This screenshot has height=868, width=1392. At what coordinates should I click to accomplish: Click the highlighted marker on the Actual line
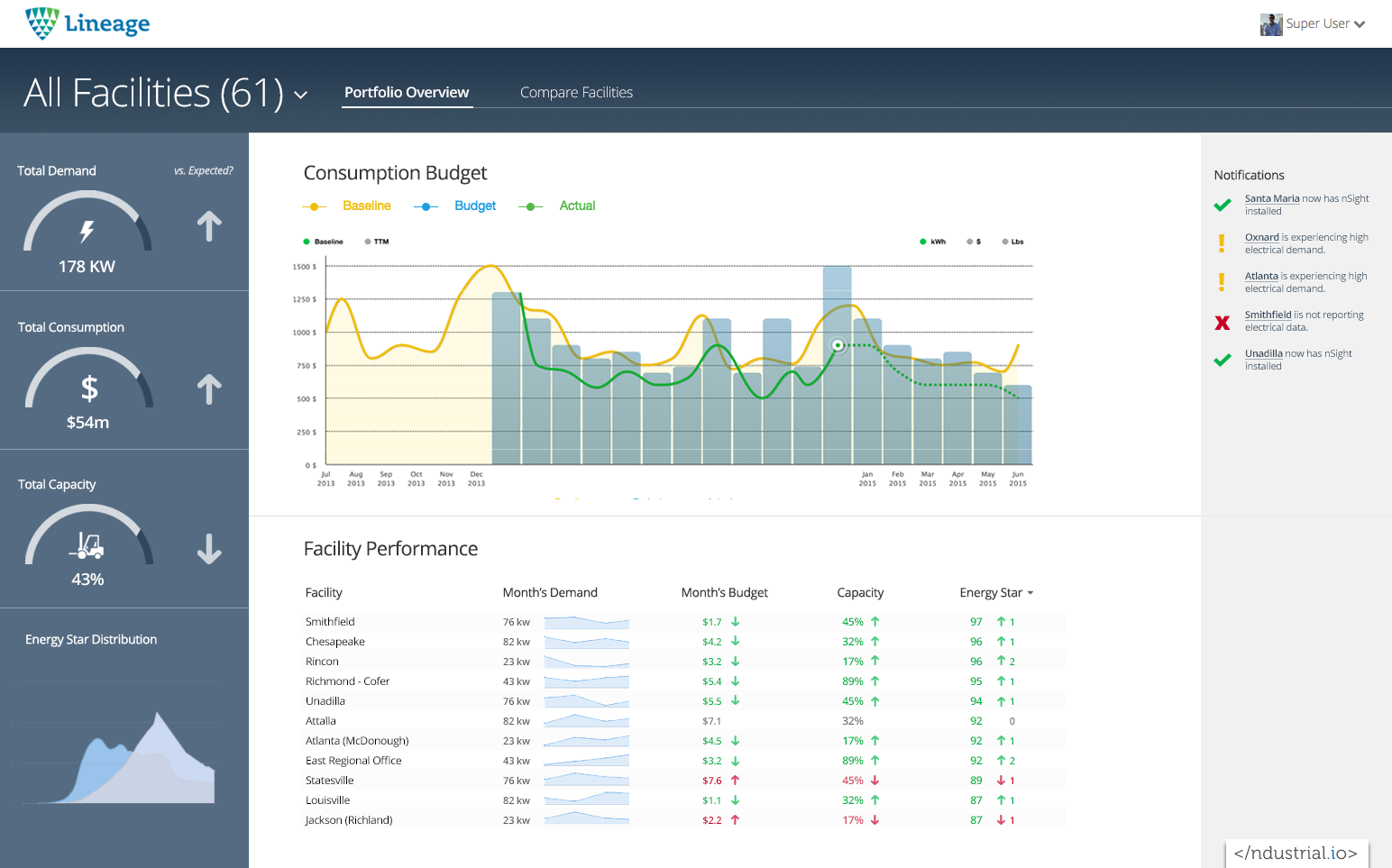click(x=838, y=345)
